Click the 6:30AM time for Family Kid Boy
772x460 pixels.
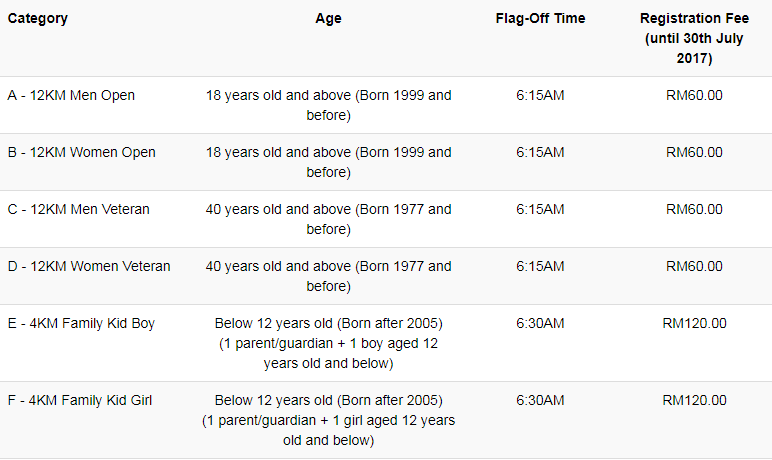coord(540,324)
